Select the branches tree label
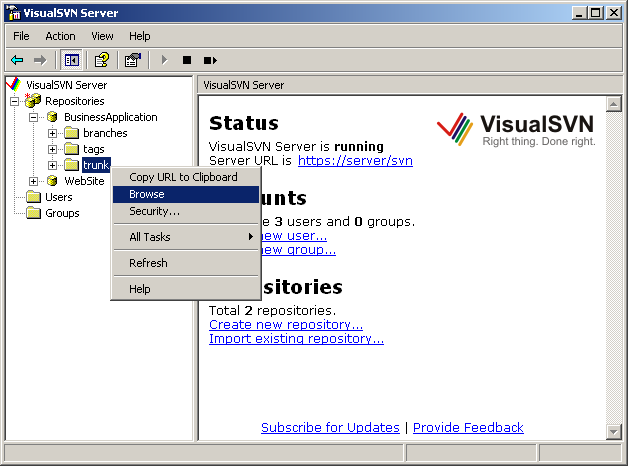Image resolution: width=628 pixels, height=466 pixels. (x=105, y=133)
